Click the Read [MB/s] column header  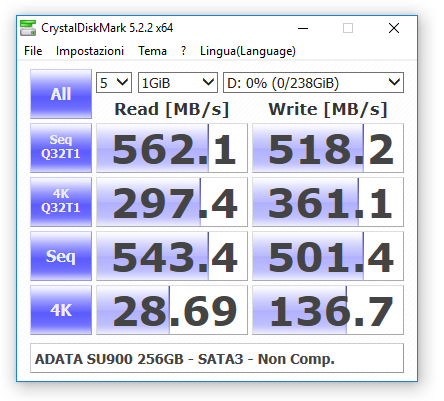[x=172, y=109]
